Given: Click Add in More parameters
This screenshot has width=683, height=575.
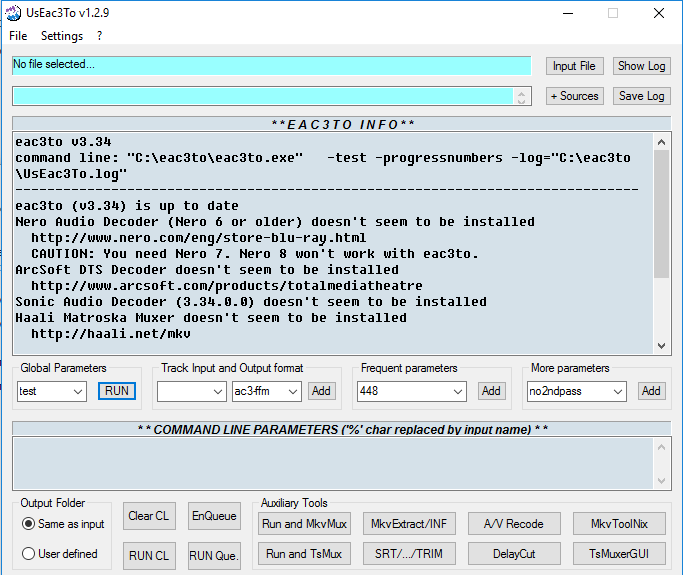Looking at the screenshot, I should click(x=651, y=391).
